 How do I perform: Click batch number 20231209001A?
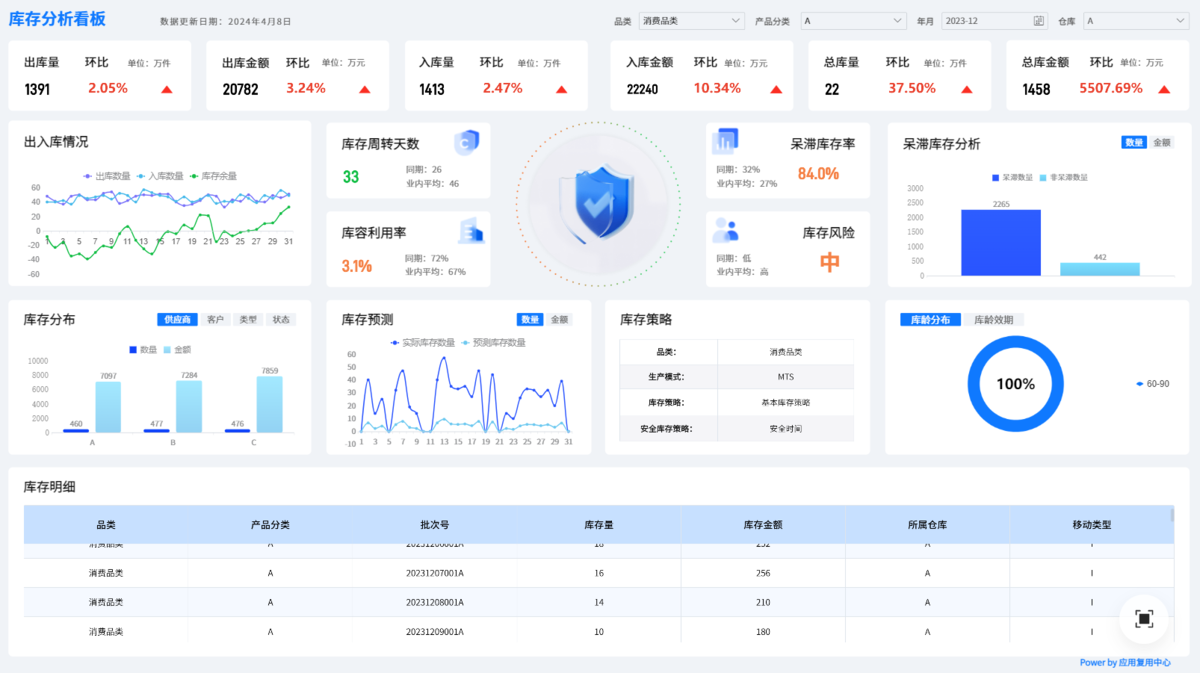[x=435, y=632]
